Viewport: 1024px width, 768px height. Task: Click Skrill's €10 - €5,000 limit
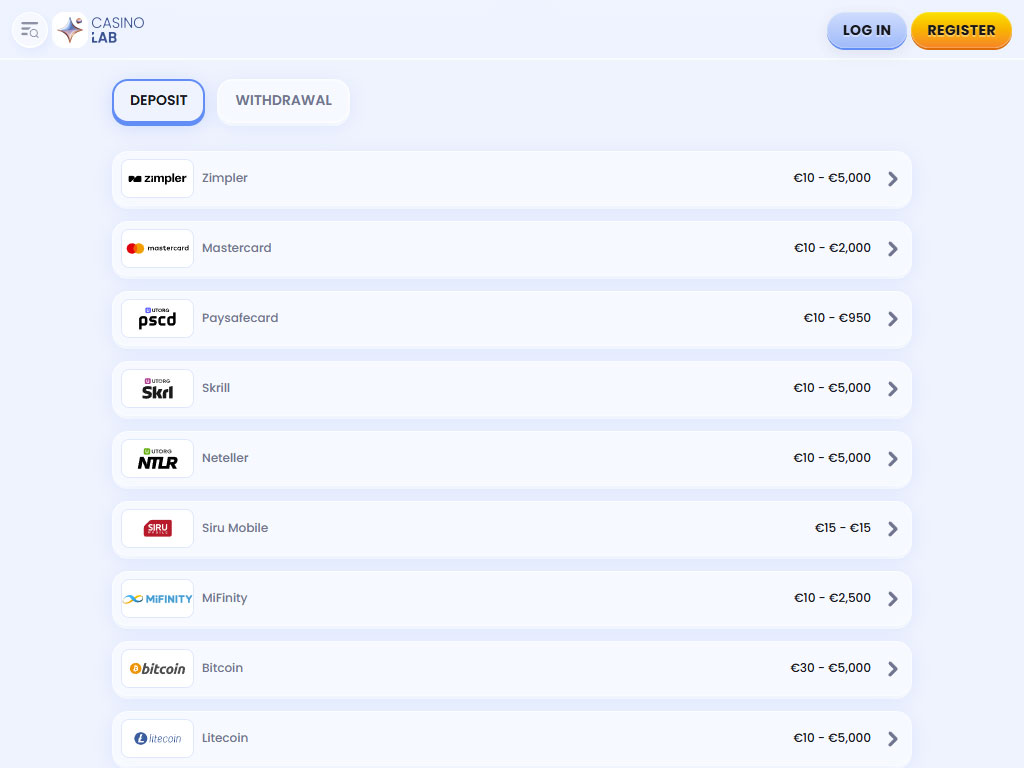click(831, 388)
